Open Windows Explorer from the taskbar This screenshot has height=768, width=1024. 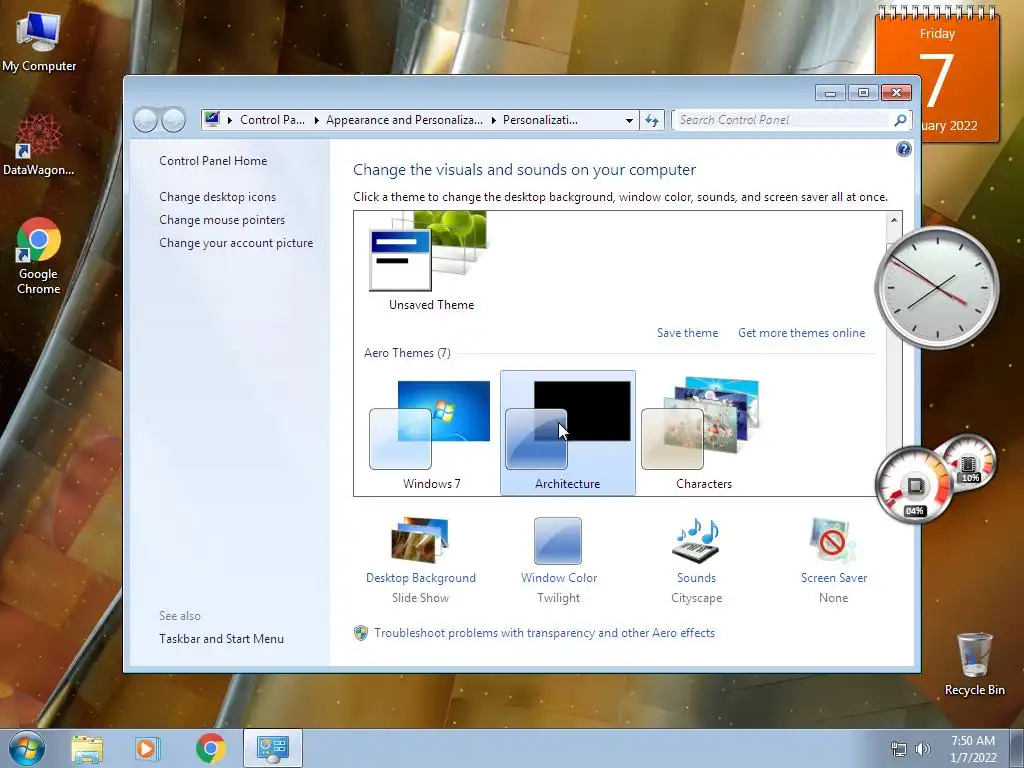(x=87, y=749)
